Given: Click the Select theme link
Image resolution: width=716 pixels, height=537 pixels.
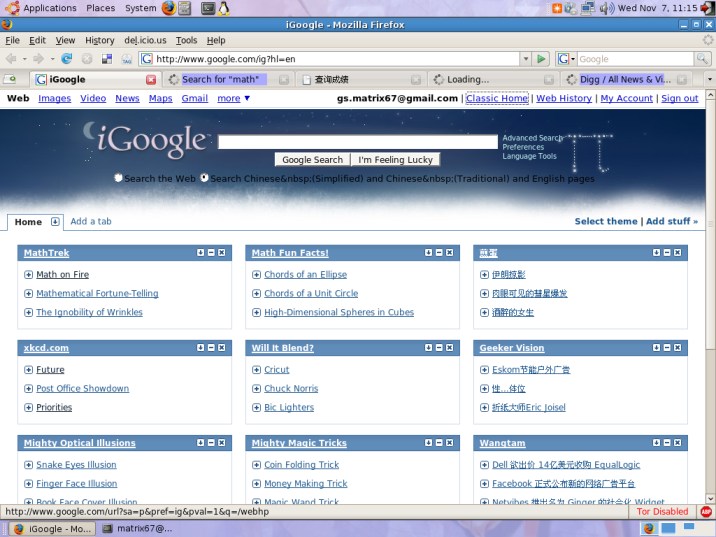Looking at the screenshot, I should [605, 221].
